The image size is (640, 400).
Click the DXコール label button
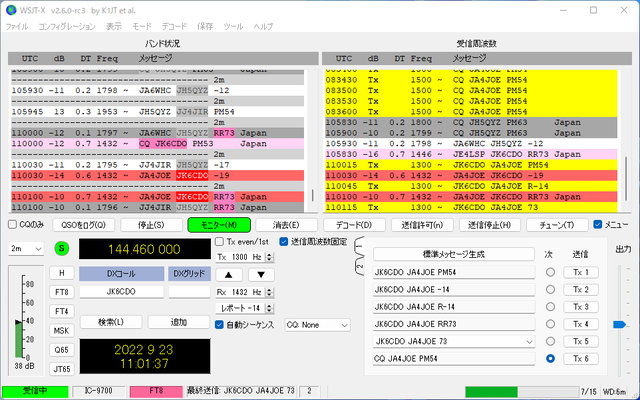pos(121,273)
